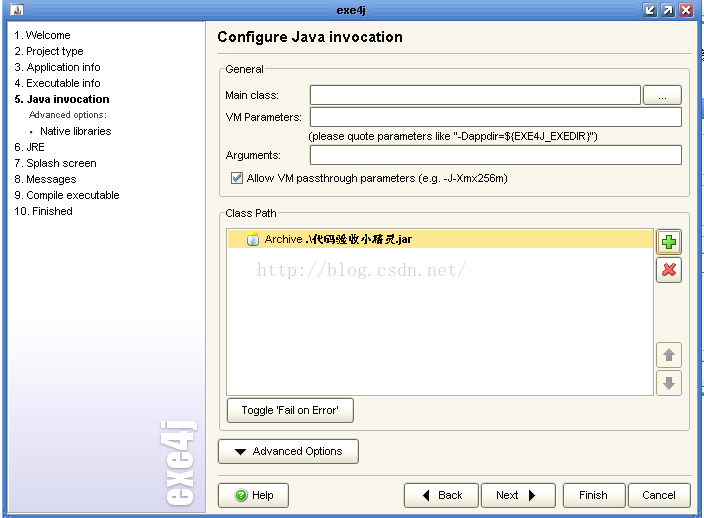Click the exe4j application icon in title bar
Screen dimensions: 704x518
point(17,9)
